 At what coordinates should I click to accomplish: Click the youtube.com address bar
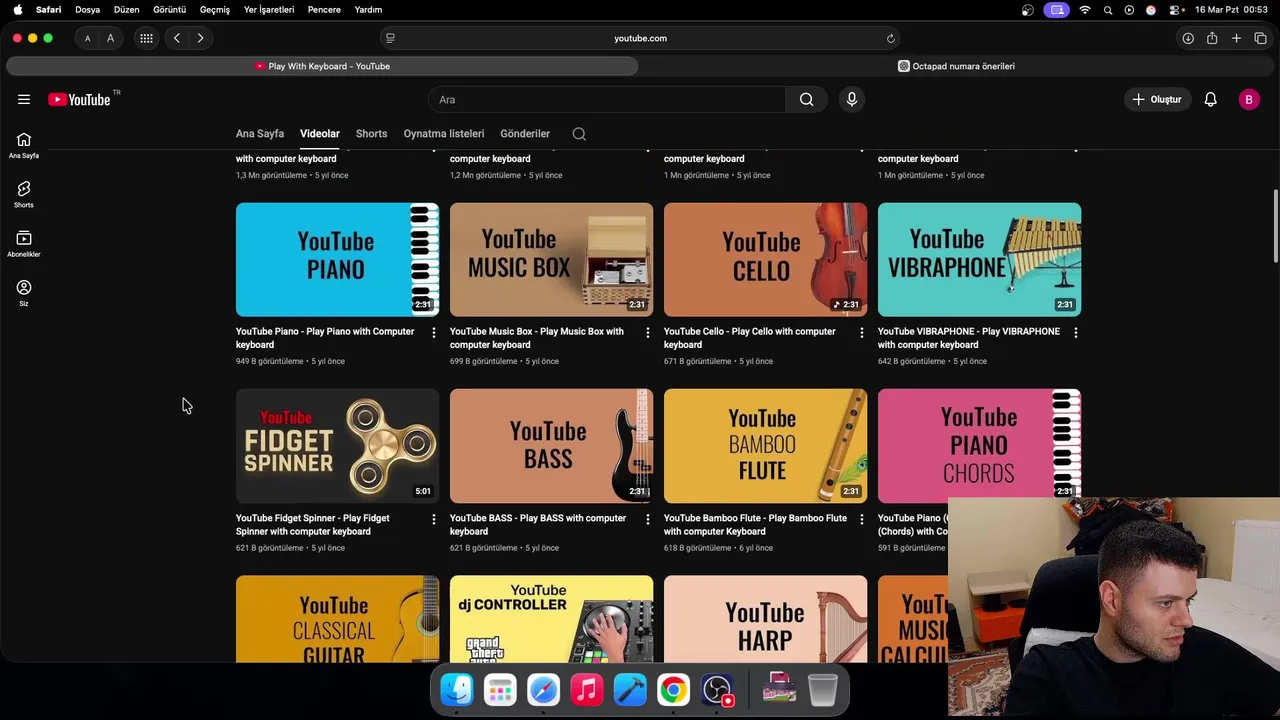(640, 38)
